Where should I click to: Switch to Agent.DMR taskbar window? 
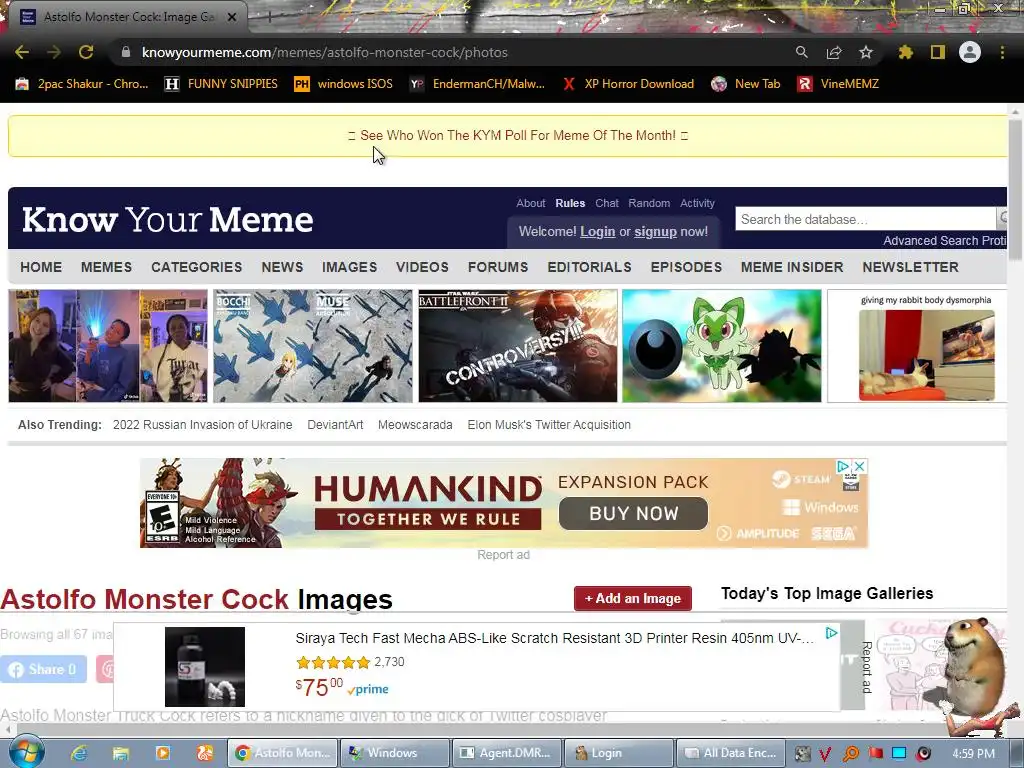(x=507, y=753)
